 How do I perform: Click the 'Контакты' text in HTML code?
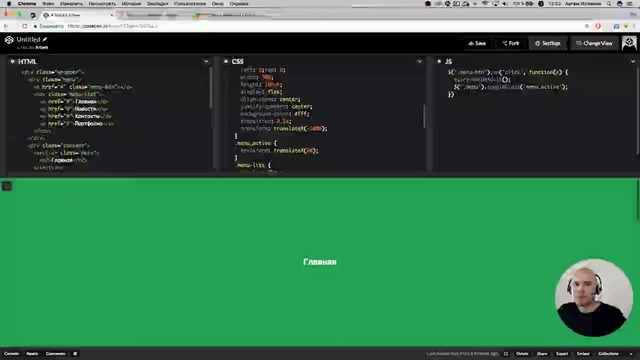pos(87,116)
